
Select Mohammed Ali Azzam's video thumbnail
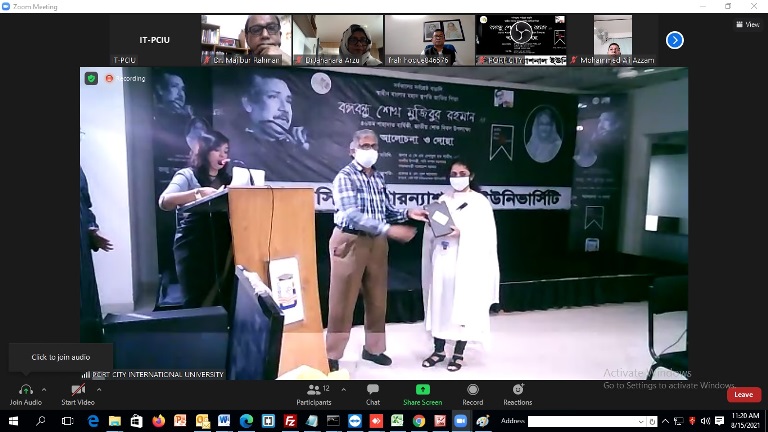(x=613, y=40)
